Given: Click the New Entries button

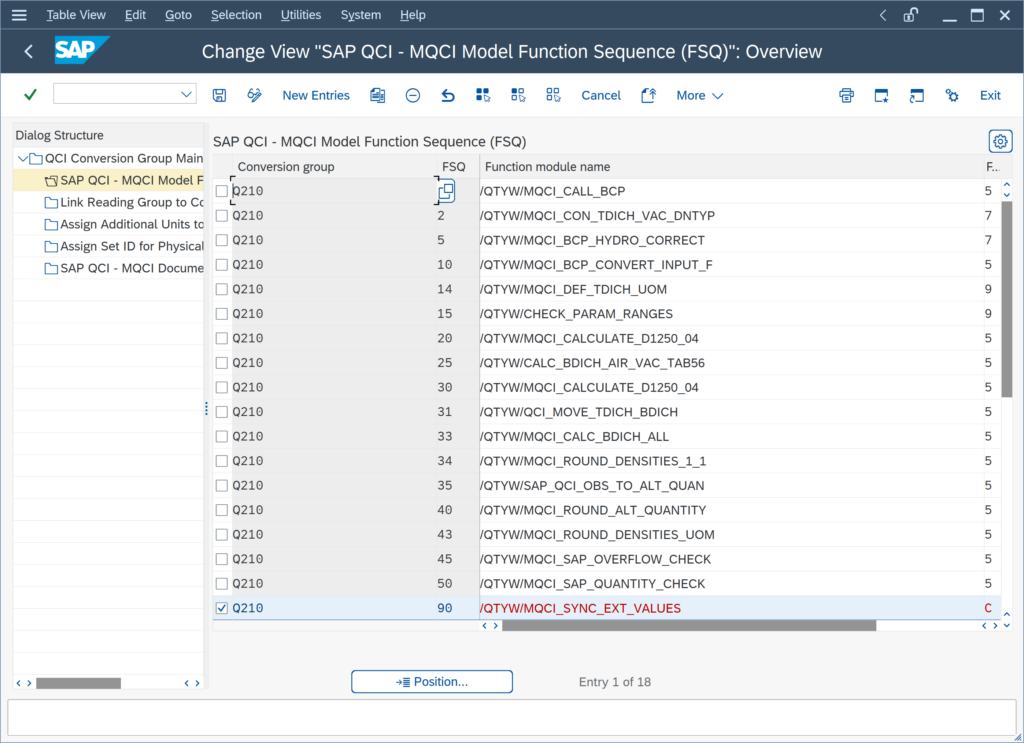Looking at the screenshot, I should 316,95.
